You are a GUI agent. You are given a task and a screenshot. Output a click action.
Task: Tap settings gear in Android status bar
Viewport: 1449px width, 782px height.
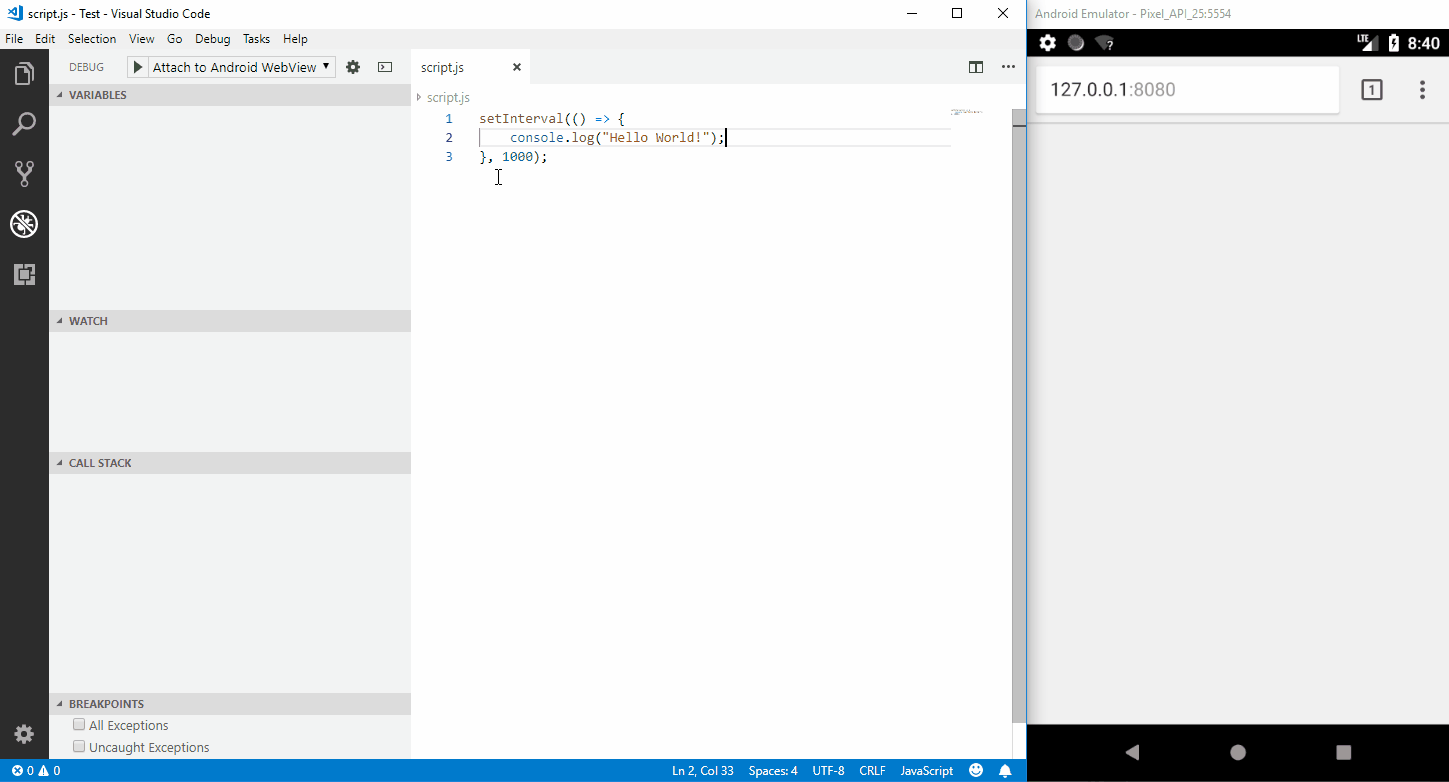(x=1048, y=43)
